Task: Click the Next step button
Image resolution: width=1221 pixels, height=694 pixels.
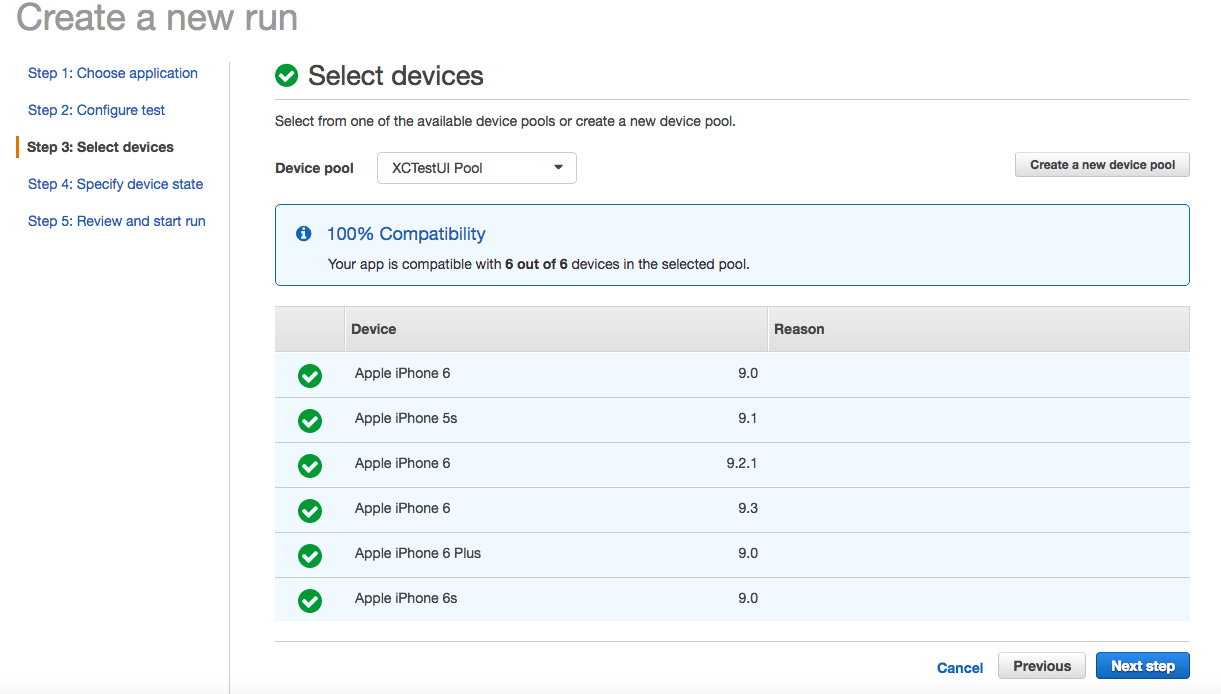Action: tap(1142, 665)
